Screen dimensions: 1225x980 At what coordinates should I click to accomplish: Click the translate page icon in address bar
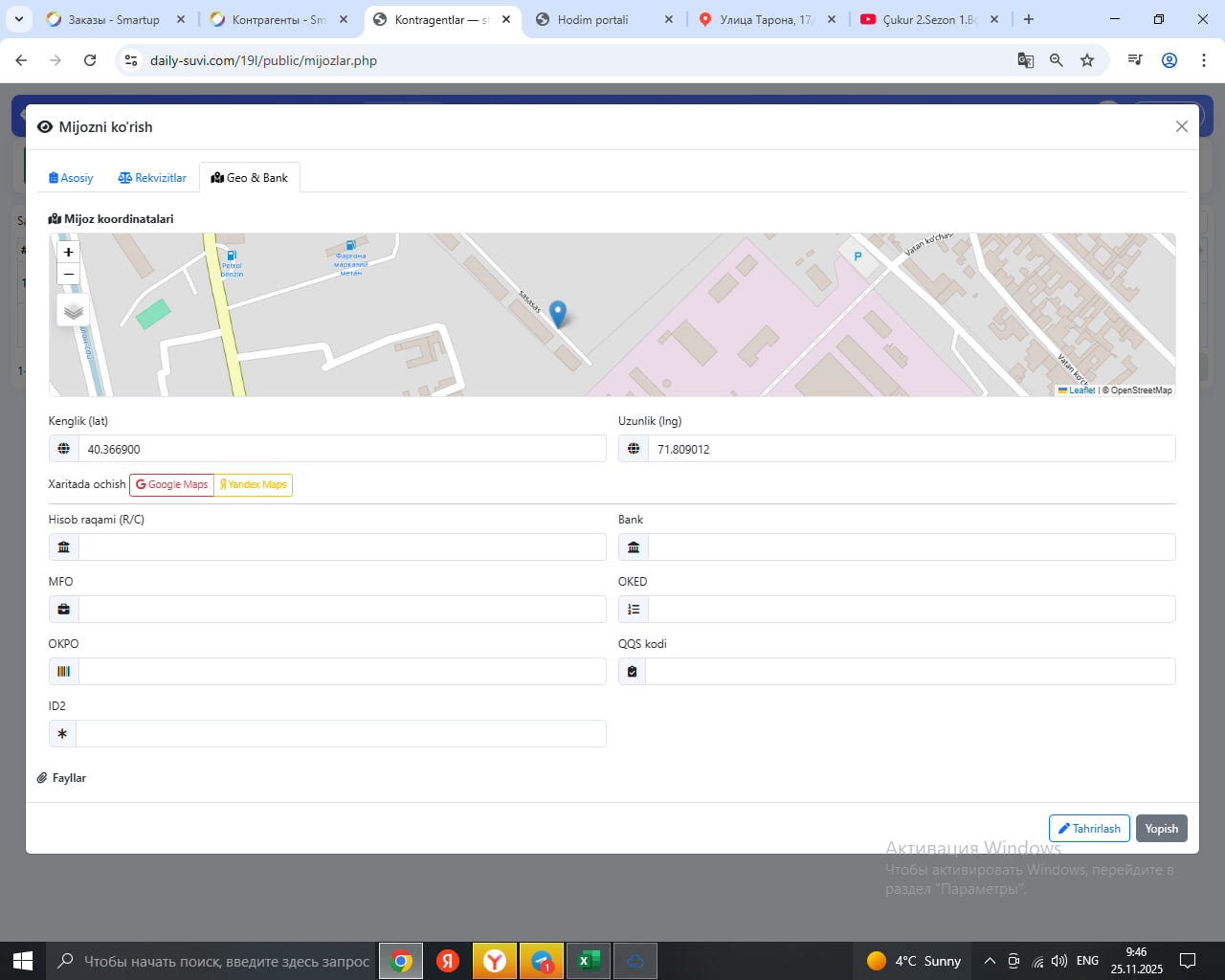[1025, 60]
